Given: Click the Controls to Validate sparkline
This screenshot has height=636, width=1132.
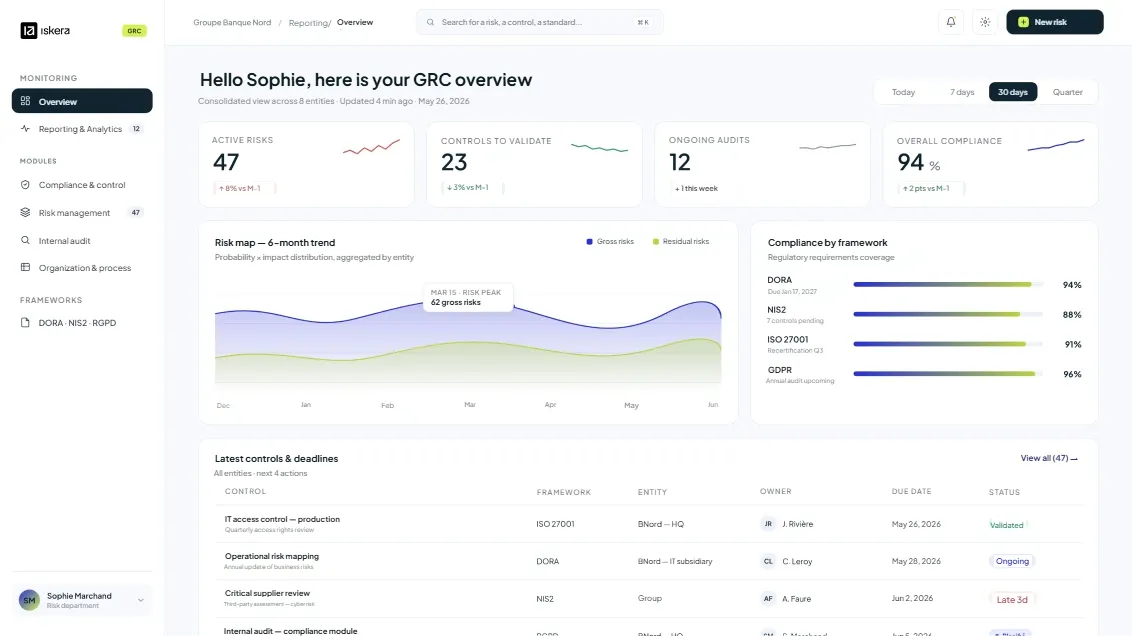Looking at the screenshot, I should coord(599,148).
